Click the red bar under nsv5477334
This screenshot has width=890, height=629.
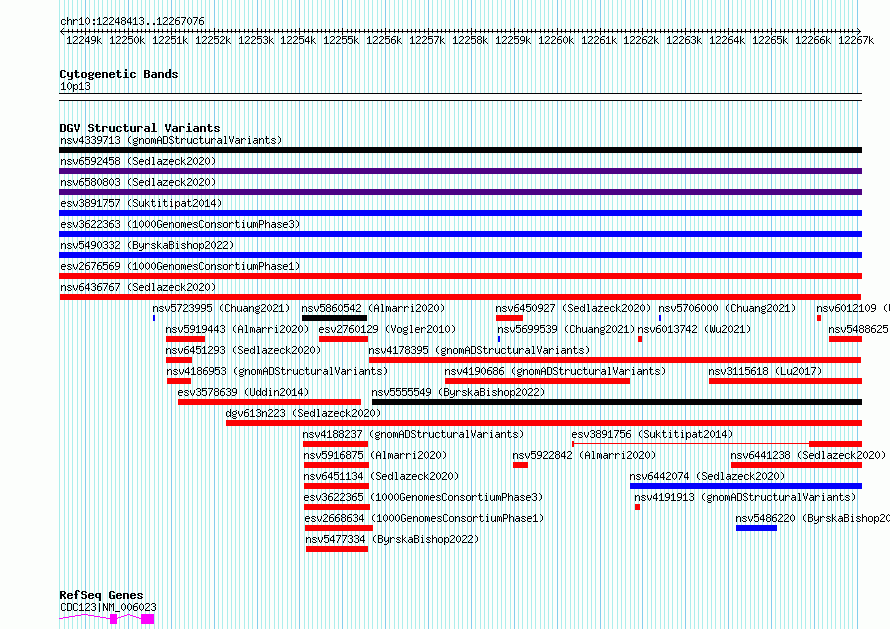click(337, 550)
